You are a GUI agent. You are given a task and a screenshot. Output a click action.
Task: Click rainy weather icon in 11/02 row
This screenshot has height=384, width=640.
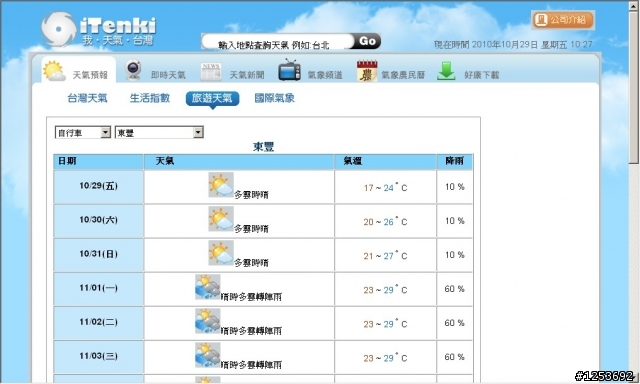pyautogui.click(x=208, y=321)
